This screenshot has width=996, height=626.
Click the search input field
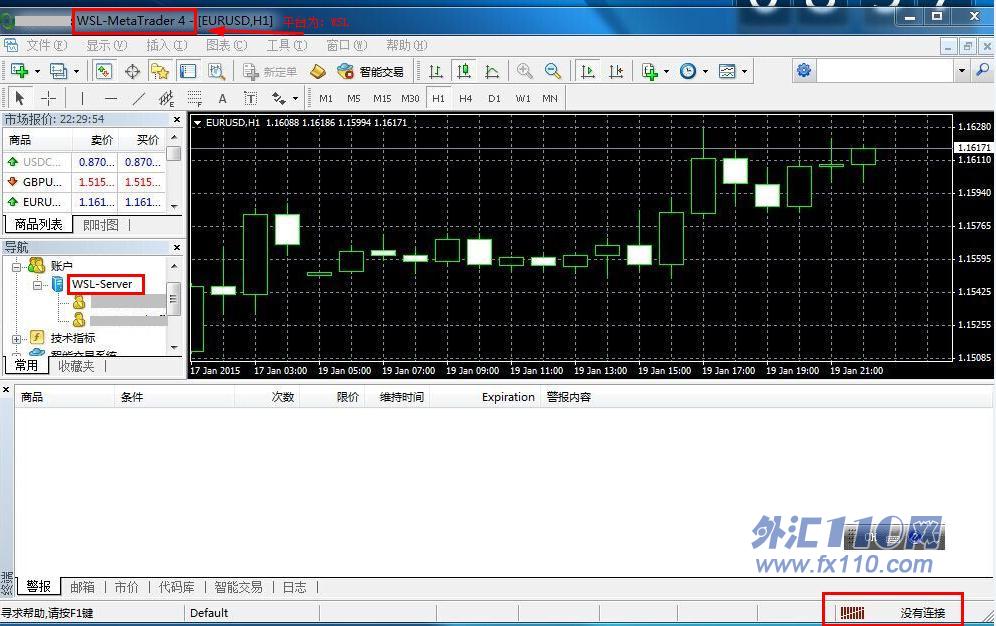point(885,70)
